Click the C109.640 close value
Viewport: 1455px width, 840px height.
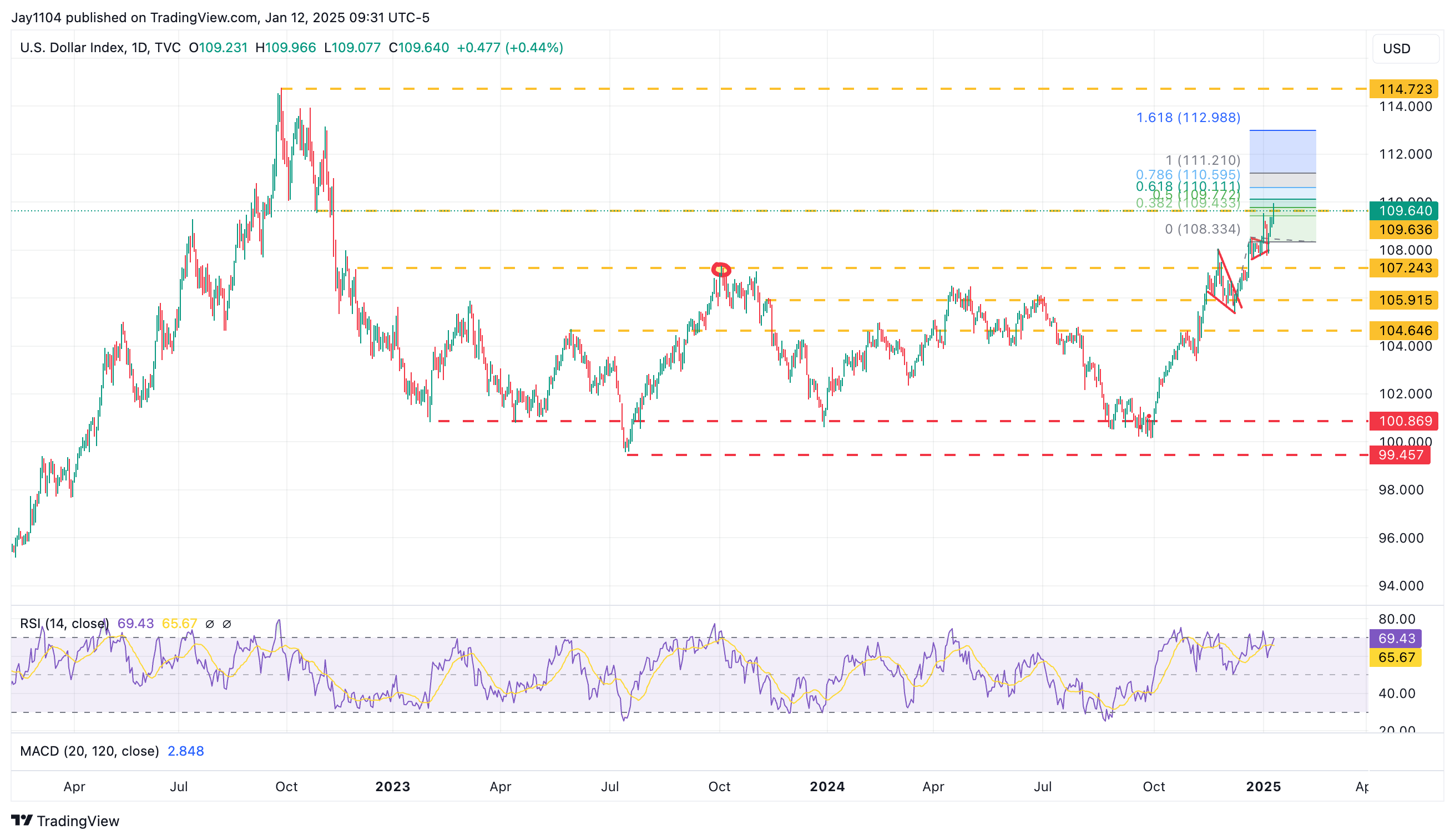pyautogui.click(x=419, y=47)
